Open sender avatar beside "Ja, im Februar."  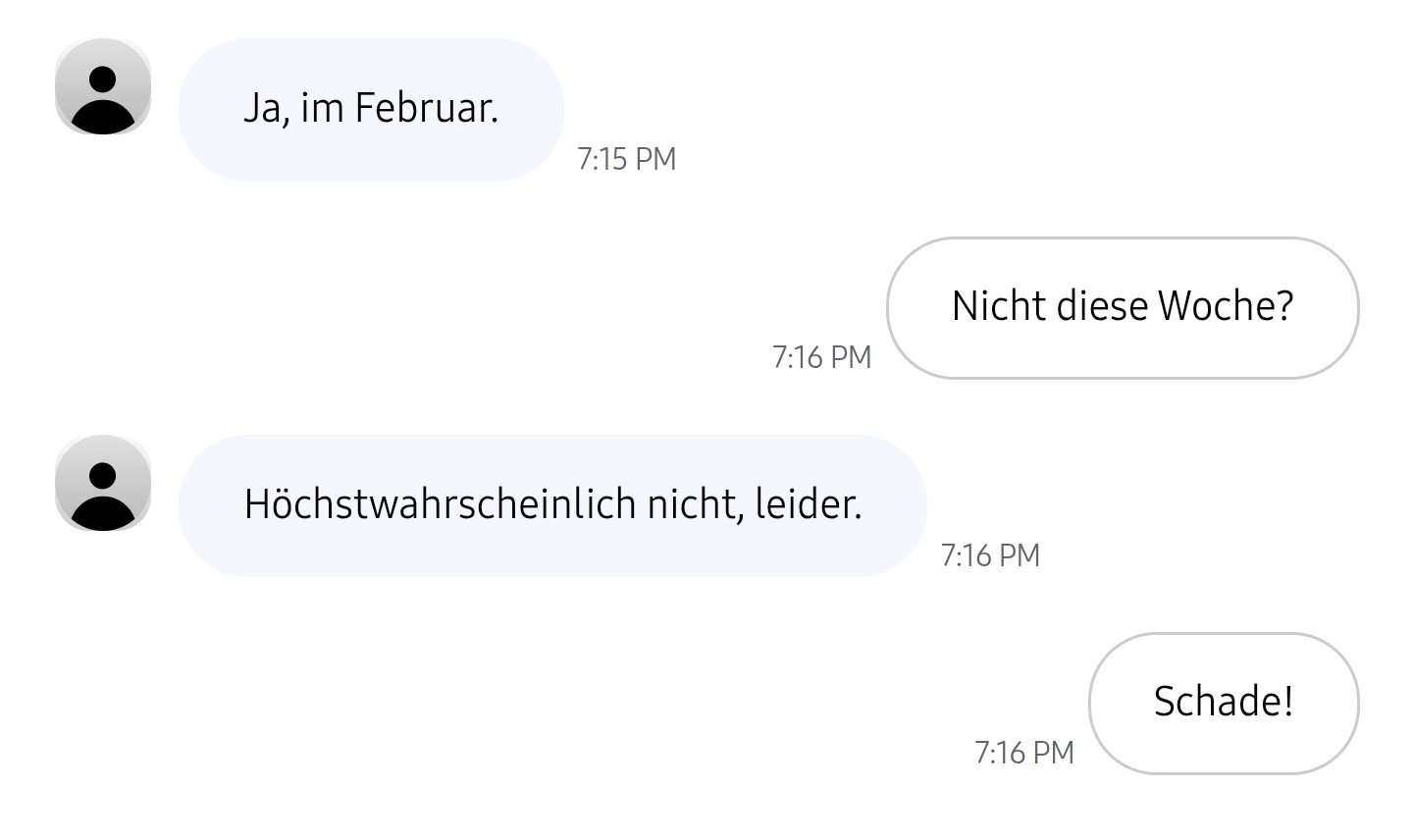point(103,86)
